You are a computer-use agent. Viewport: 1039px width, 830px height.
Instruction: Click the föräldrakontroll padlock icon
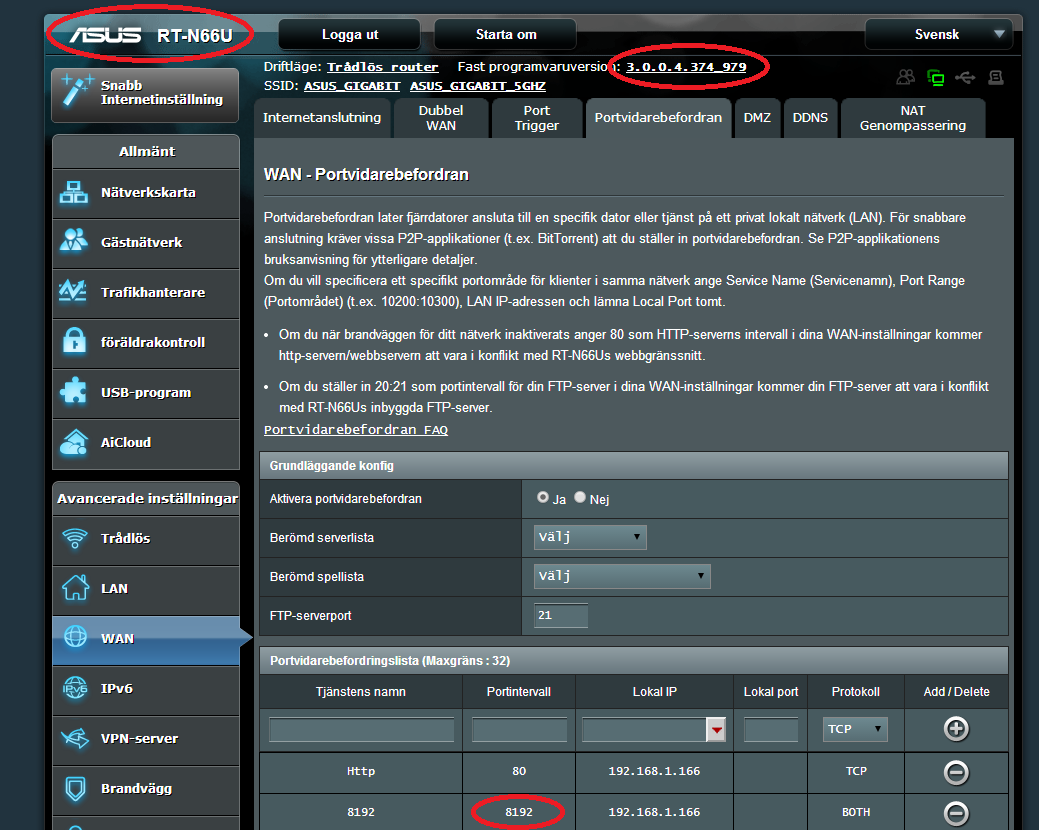tap(74, 341)
